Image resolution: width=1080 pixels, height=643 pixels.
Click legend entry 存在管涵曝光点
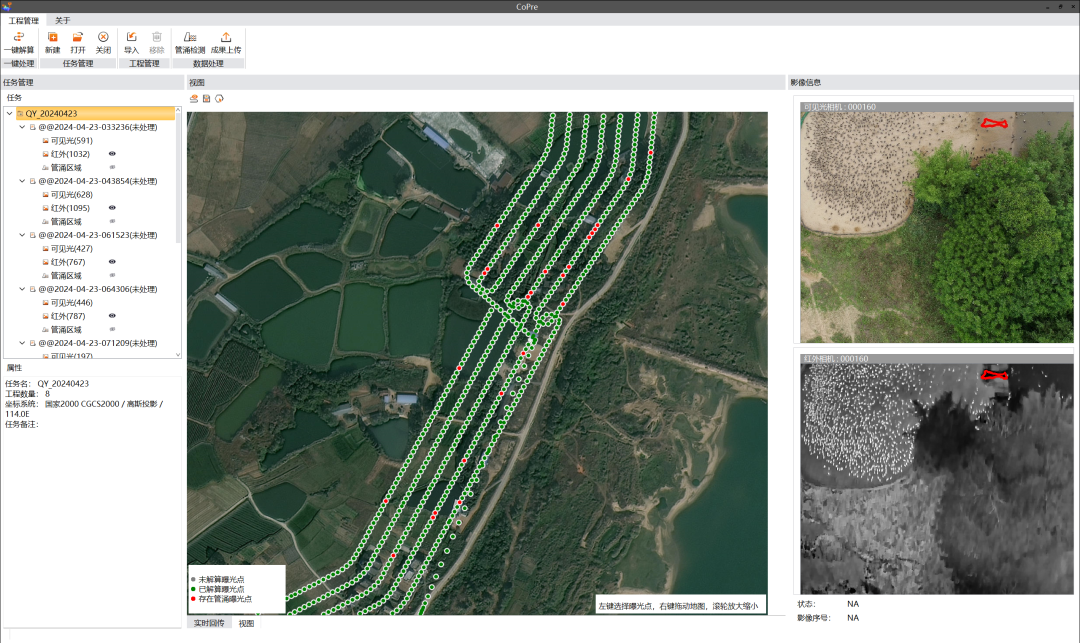225,599
